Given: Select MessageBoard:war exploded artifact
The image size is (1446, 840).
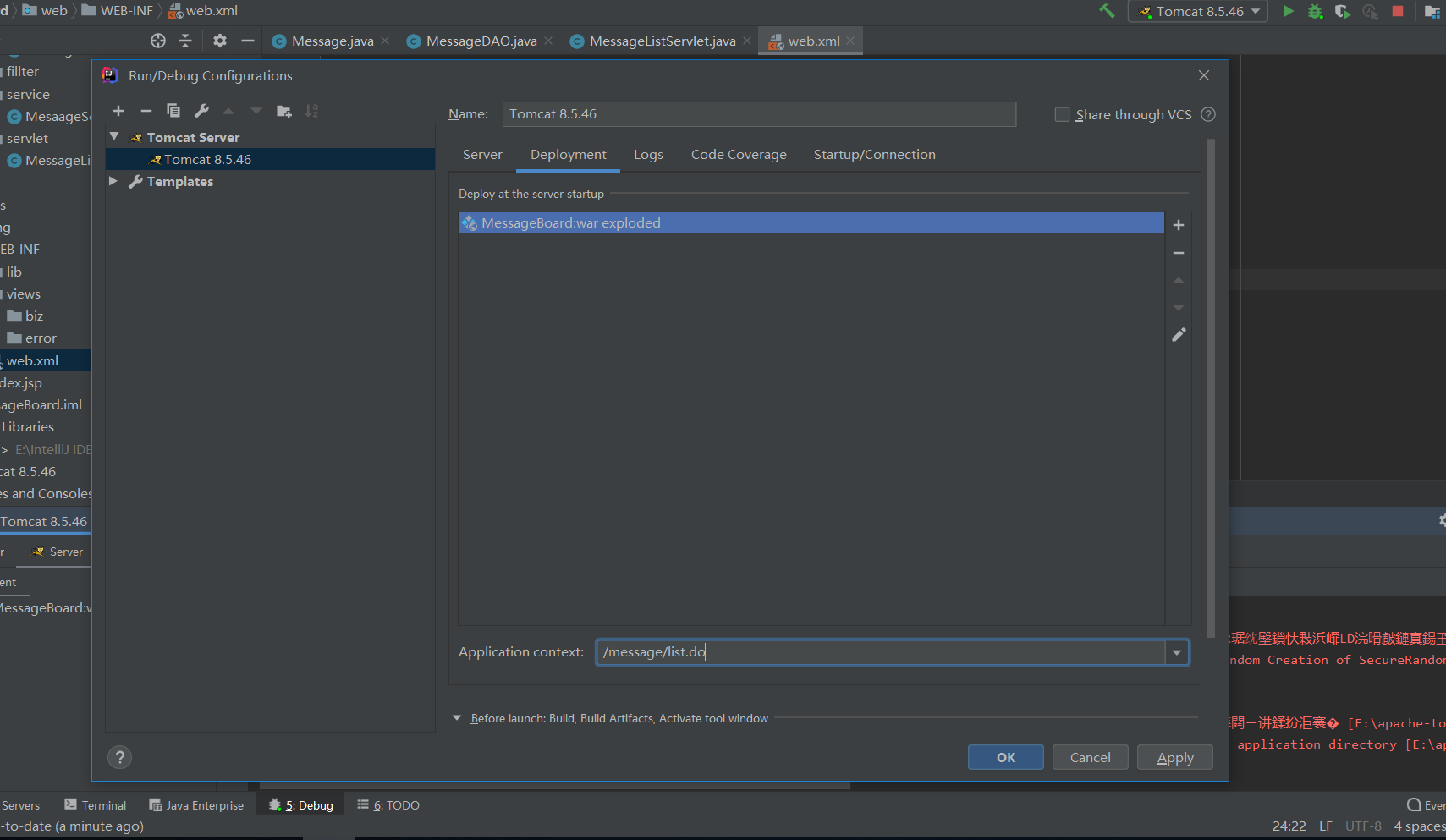Looking at the screenshot, I should (811, 222).
